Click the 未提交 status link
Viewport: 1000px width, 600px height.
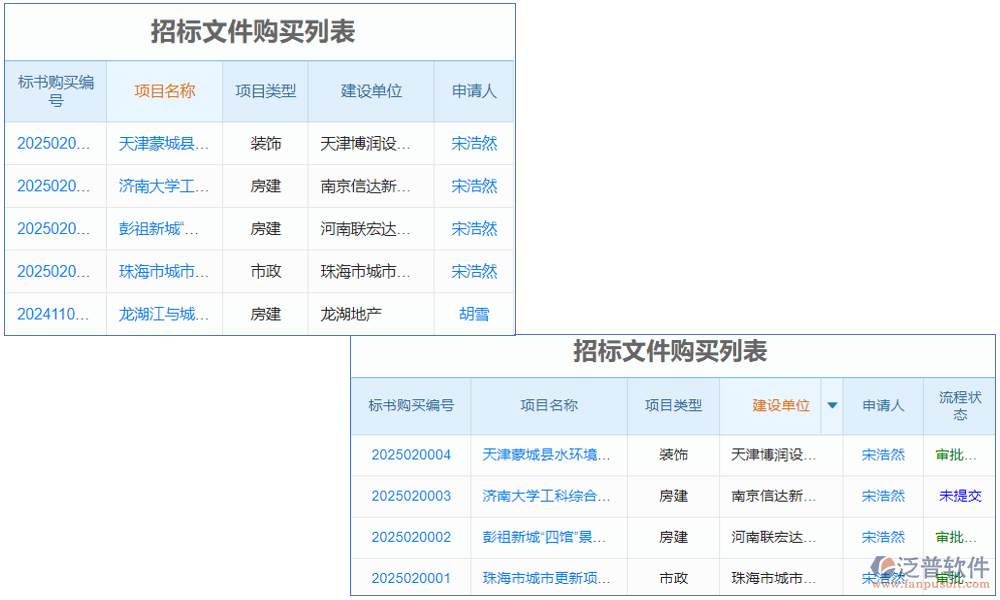[x=959, y=496]
